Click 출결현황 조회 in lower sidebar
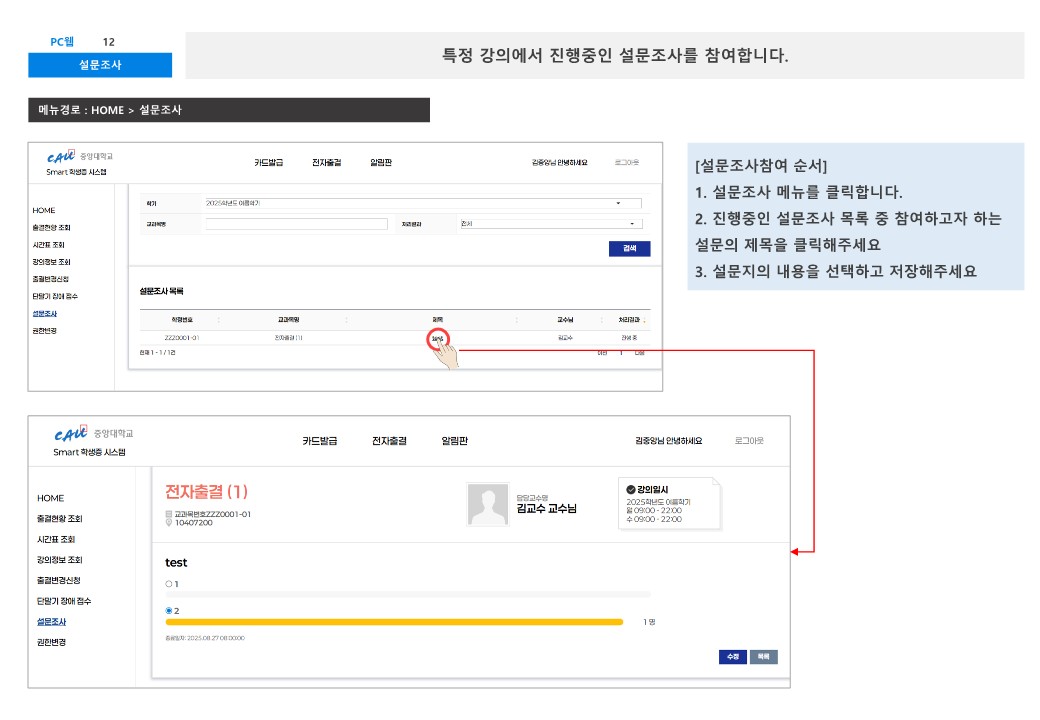Image resolution: width=1040 pixels, height=720 pixels. 60,518
